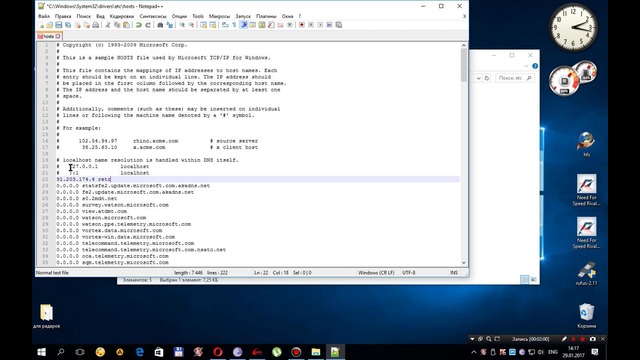Click UTF-8 encoding in status bar
This screenshot has width=640, height=360.
pyautogui.click(x=409, y=273)
